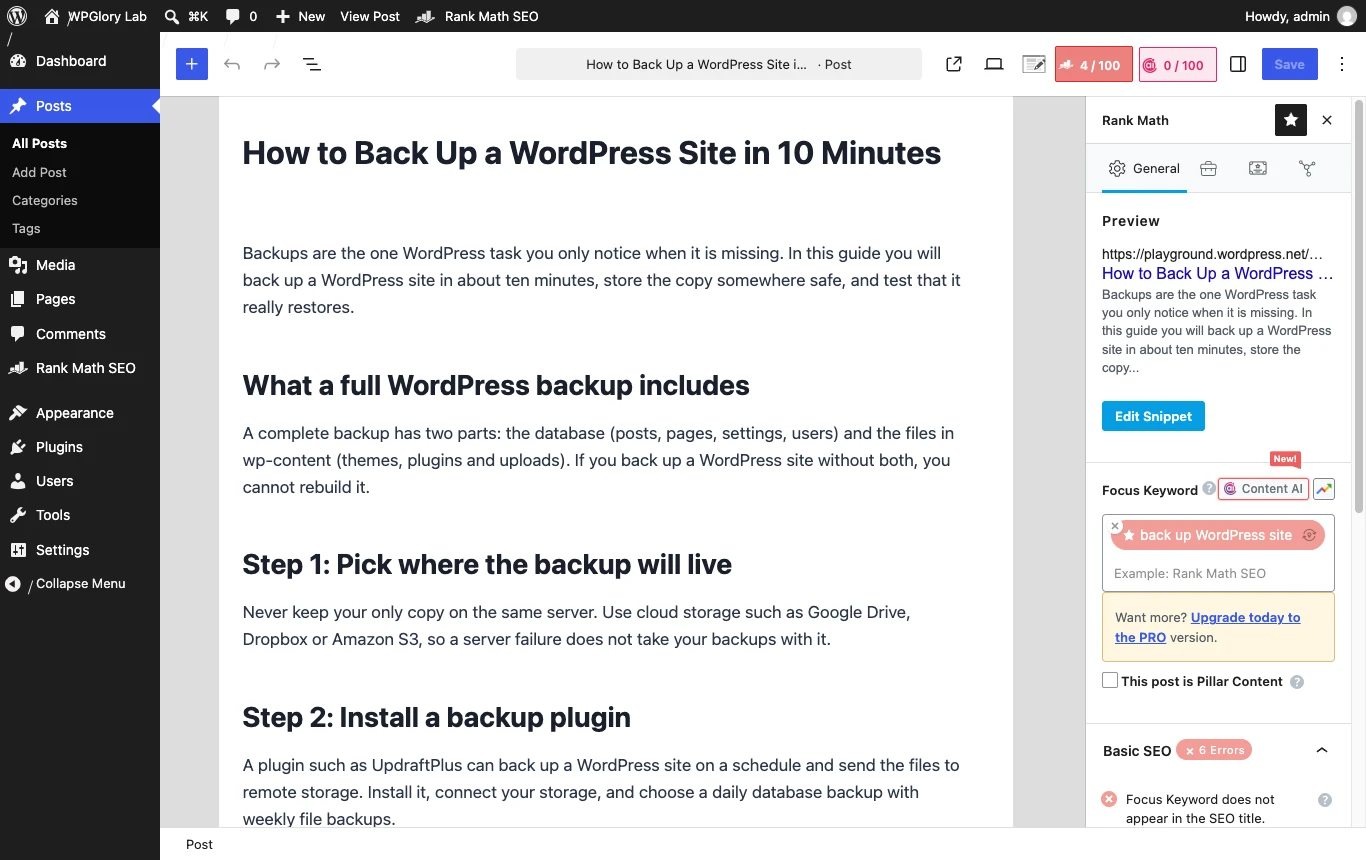
Task: Open the admin bar search ⌘K command palette
Action: point(186,16)
